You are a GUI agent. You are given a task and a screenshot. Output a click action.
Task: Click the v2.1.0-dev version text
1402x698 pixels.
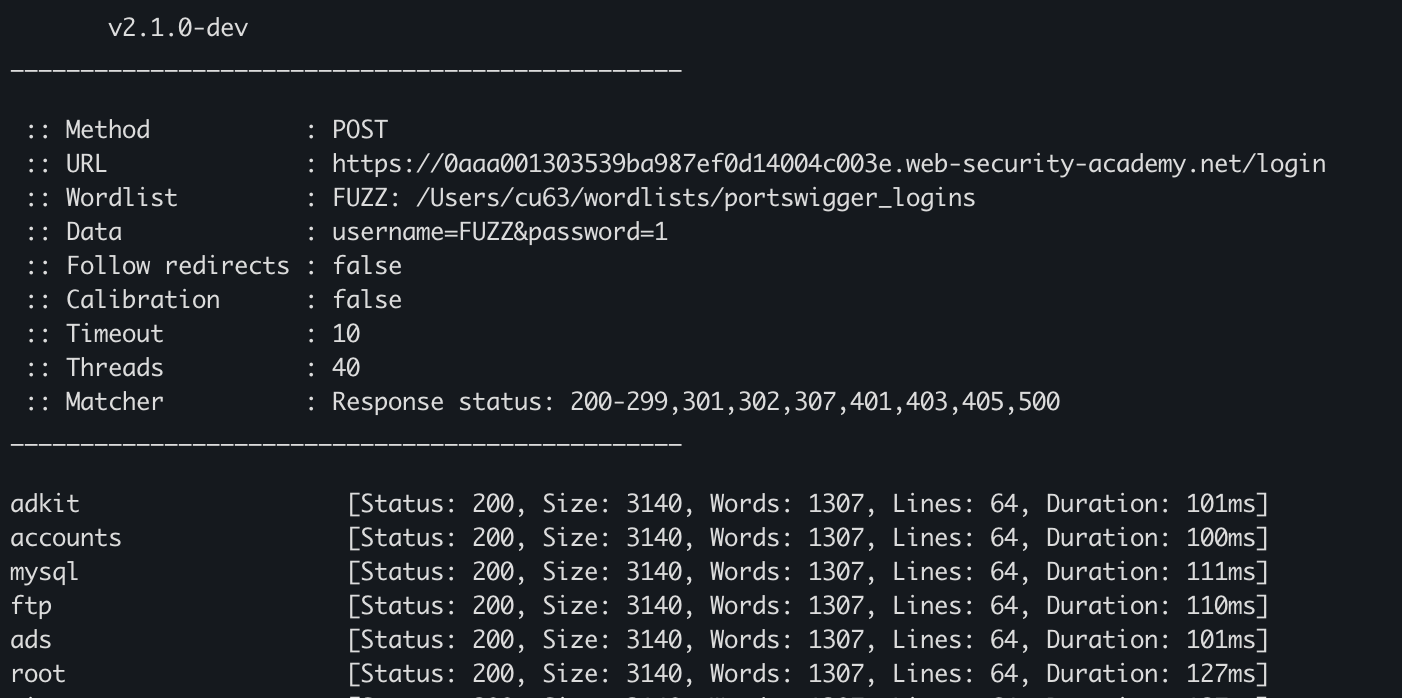(x=177, y=28)
